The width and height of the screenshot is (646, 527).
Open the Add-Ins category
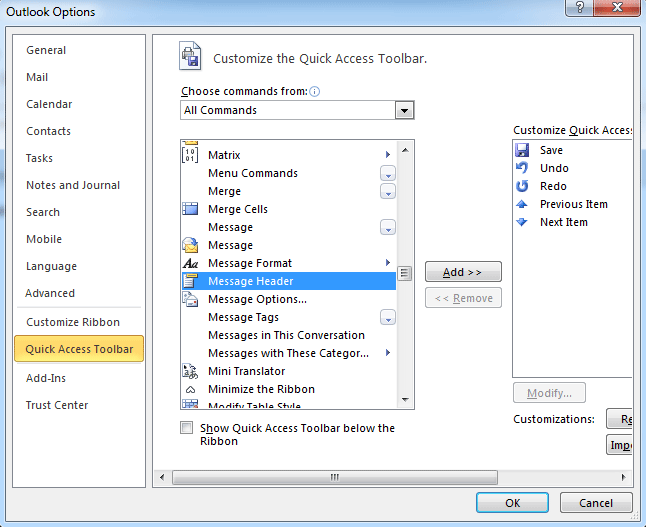coord(79,378)
